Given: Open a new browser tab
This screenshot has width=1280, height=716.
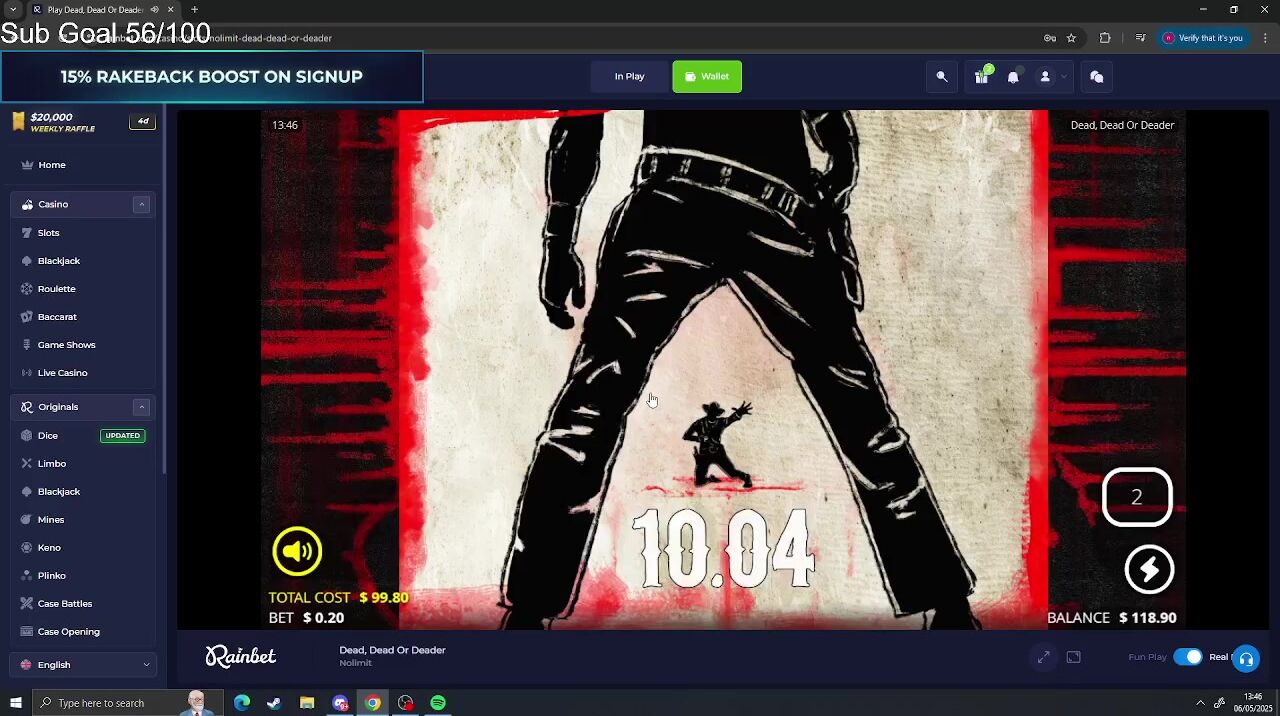Looking at the screenshot, I should point(194,10).
